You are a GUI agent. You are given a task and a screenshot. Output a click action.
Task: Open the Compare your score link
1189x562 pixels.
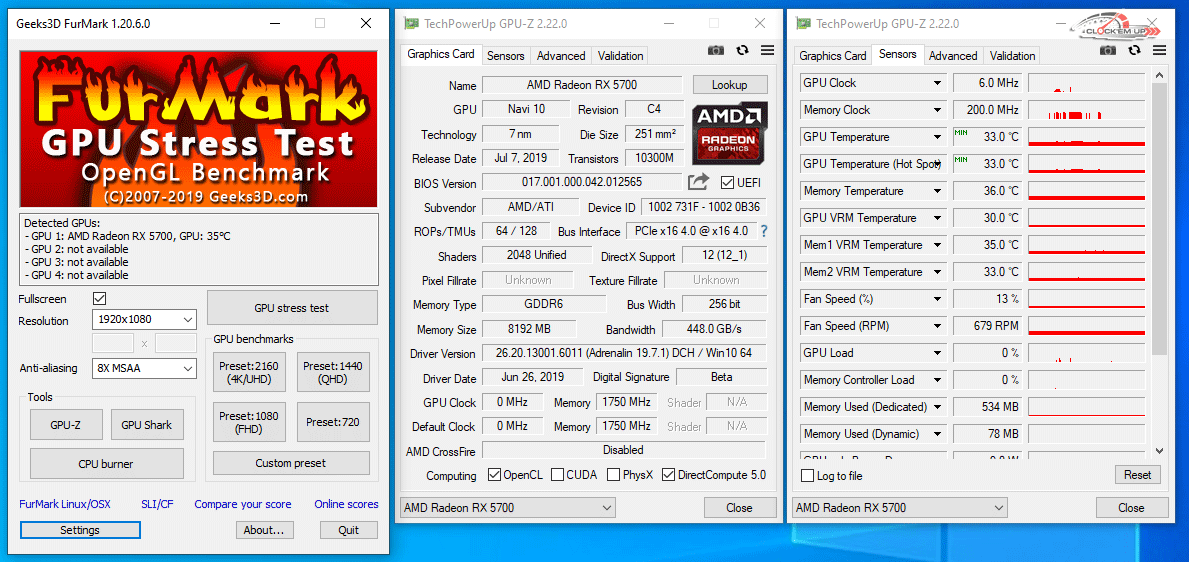click(x=243, y=504)
